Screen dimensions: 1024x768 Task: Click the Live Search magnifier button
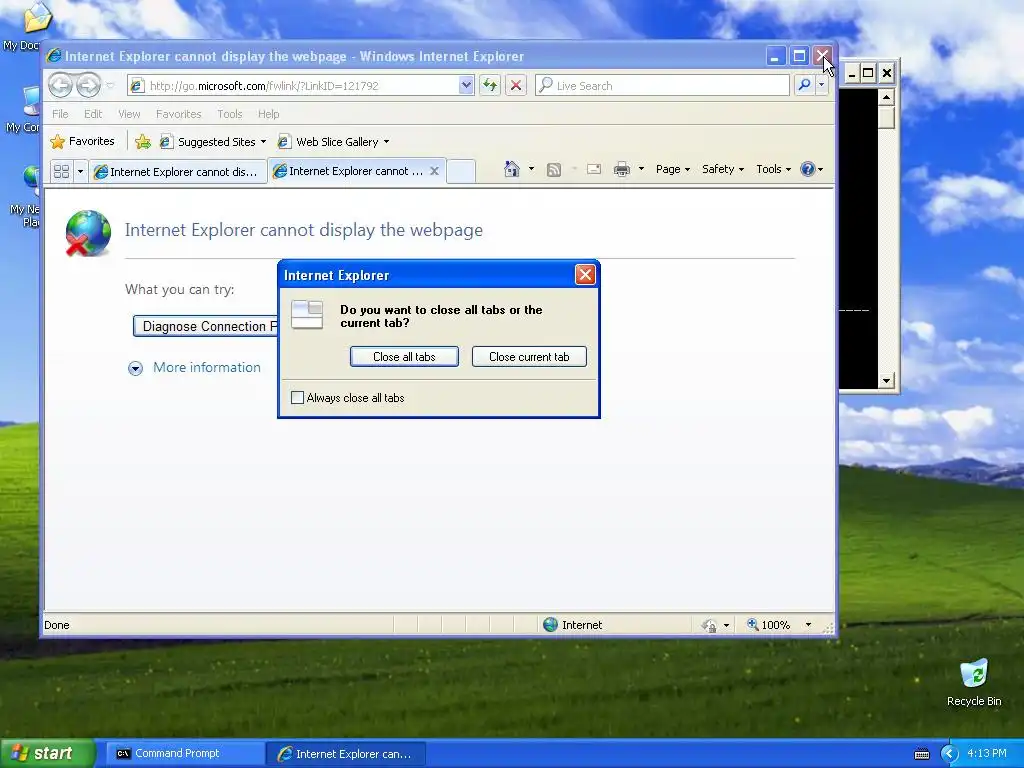coord(805,85)
